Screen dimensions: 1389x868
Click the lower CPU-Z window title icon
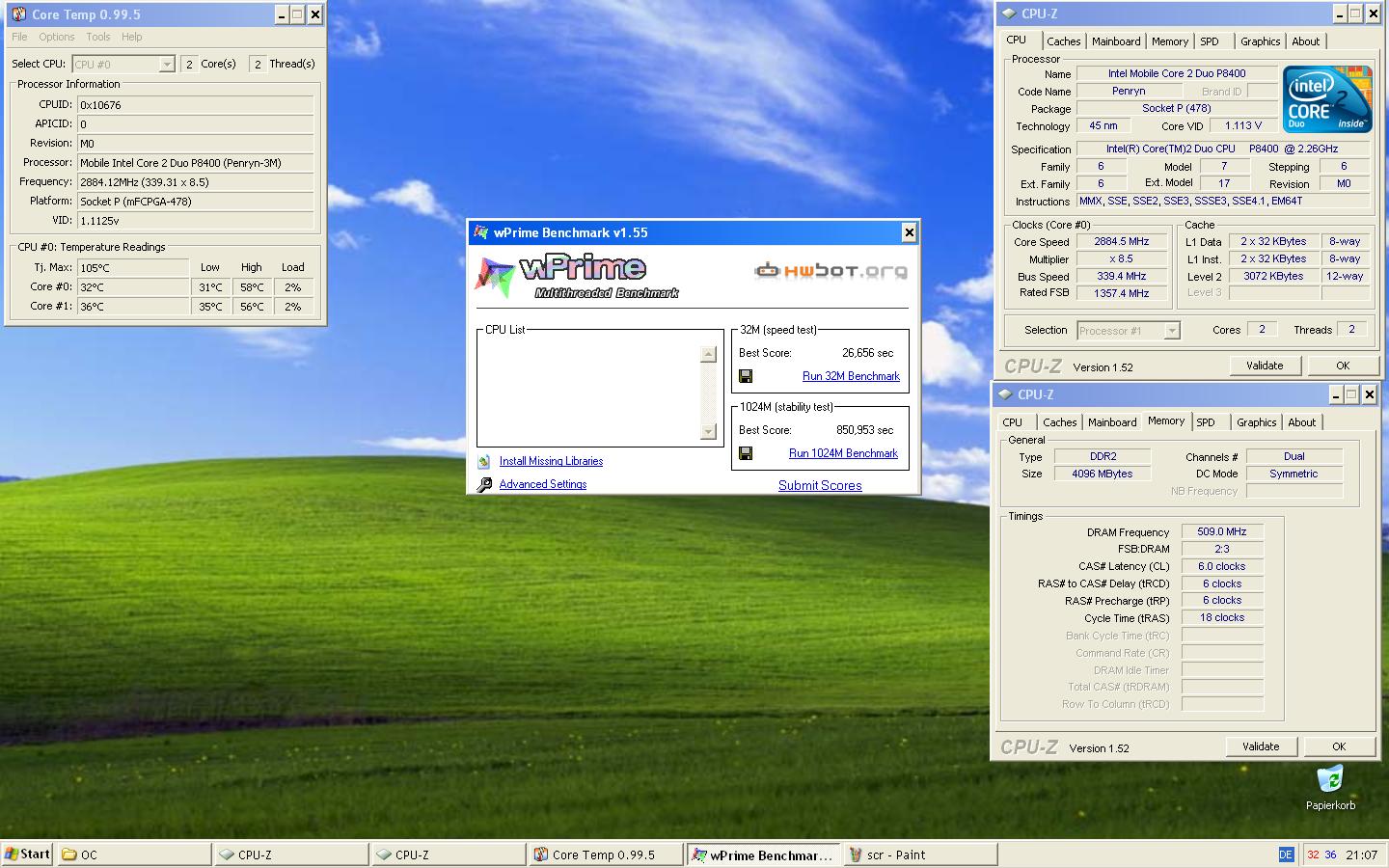tap(1005, 394)
